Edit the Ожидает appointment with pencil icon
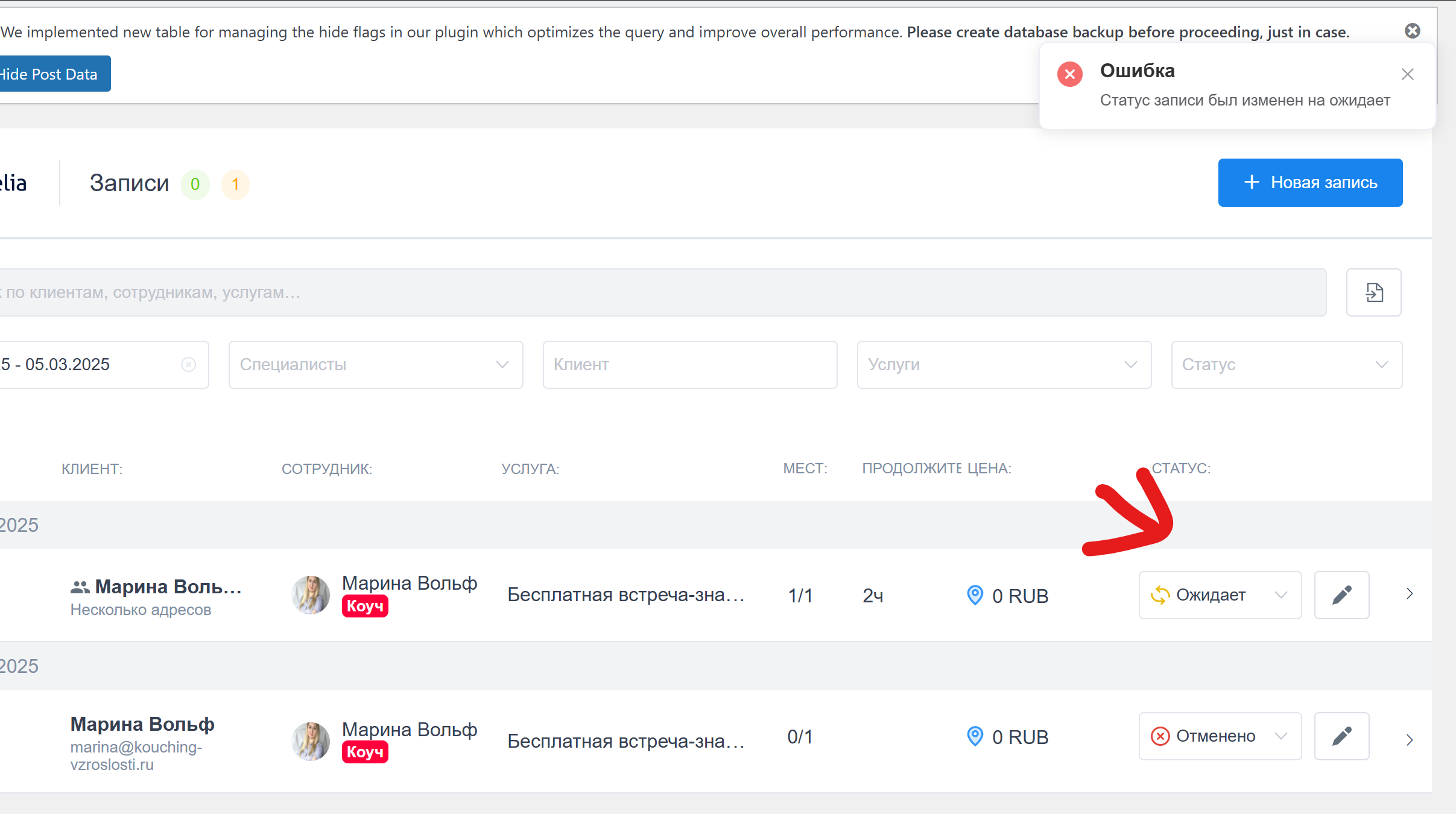This screenshot has width=1456, height=814. pos(1341,595)
